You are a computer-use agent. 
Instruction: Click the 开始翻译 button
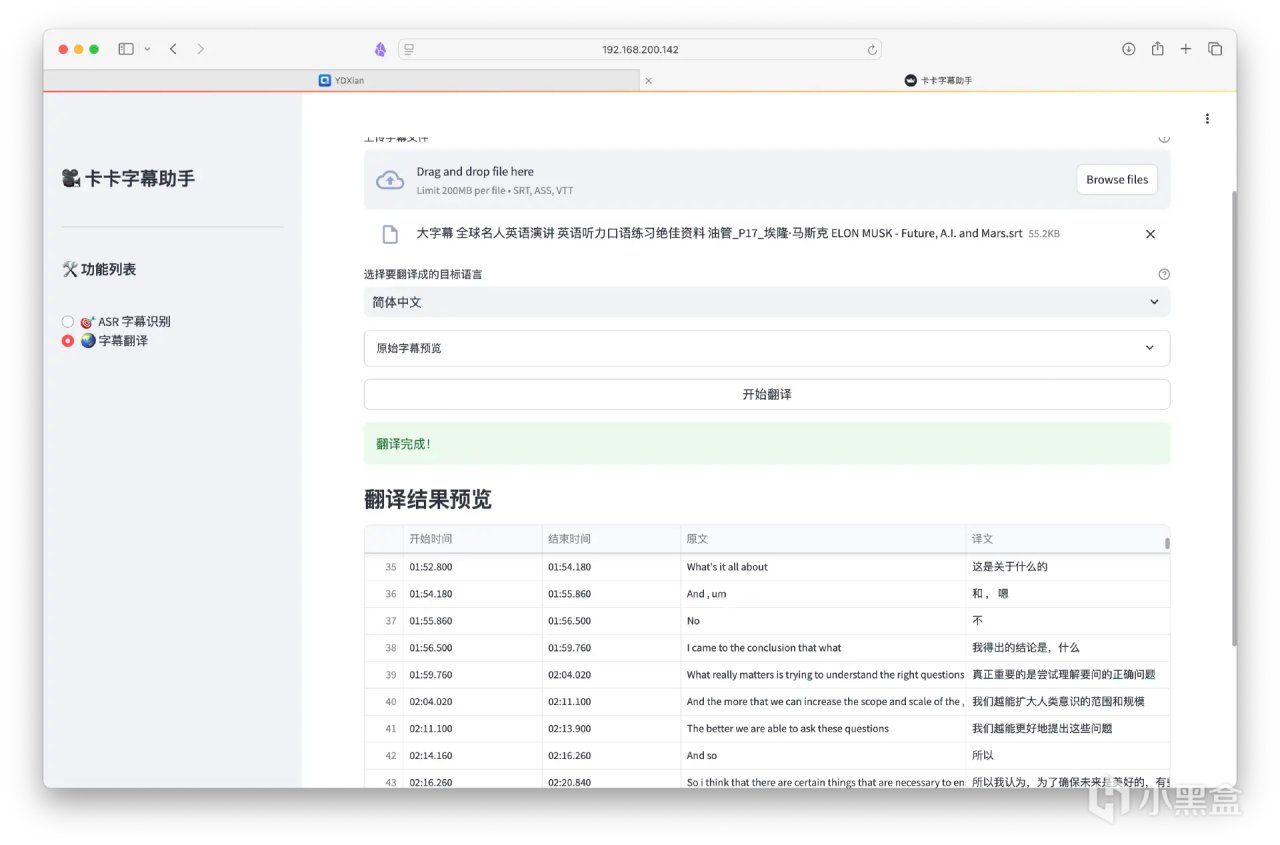click(x=767, y=394)
